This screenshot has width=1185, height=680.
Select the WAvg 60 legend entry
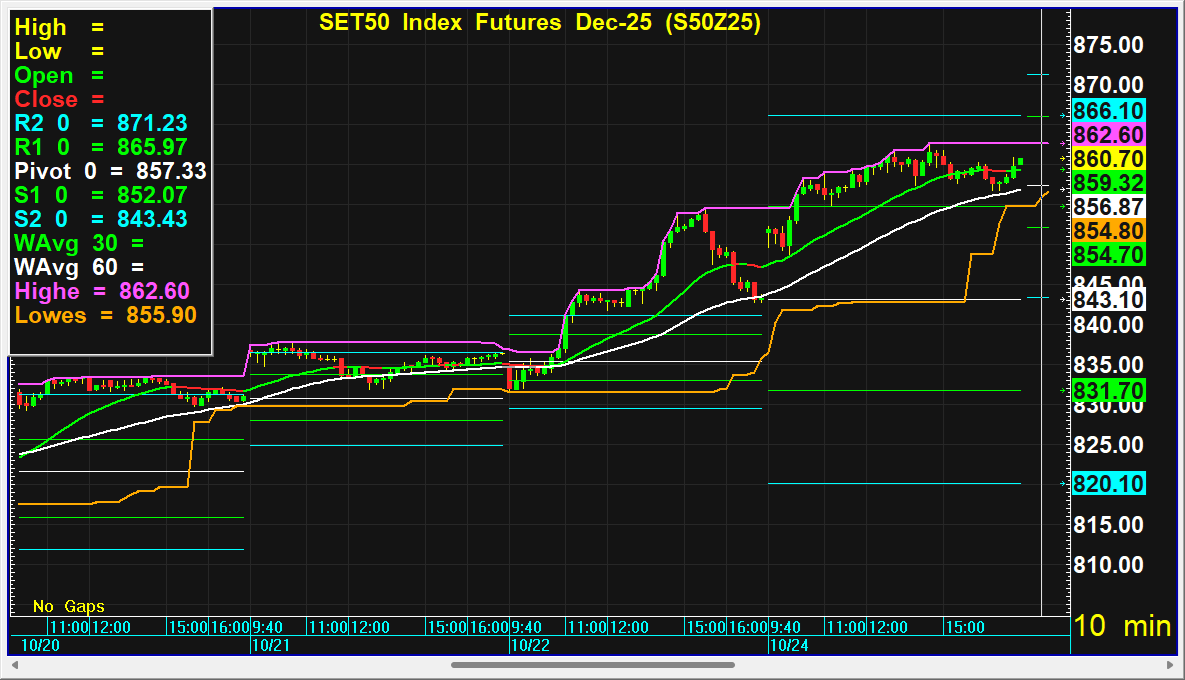(x=79, y=266)
